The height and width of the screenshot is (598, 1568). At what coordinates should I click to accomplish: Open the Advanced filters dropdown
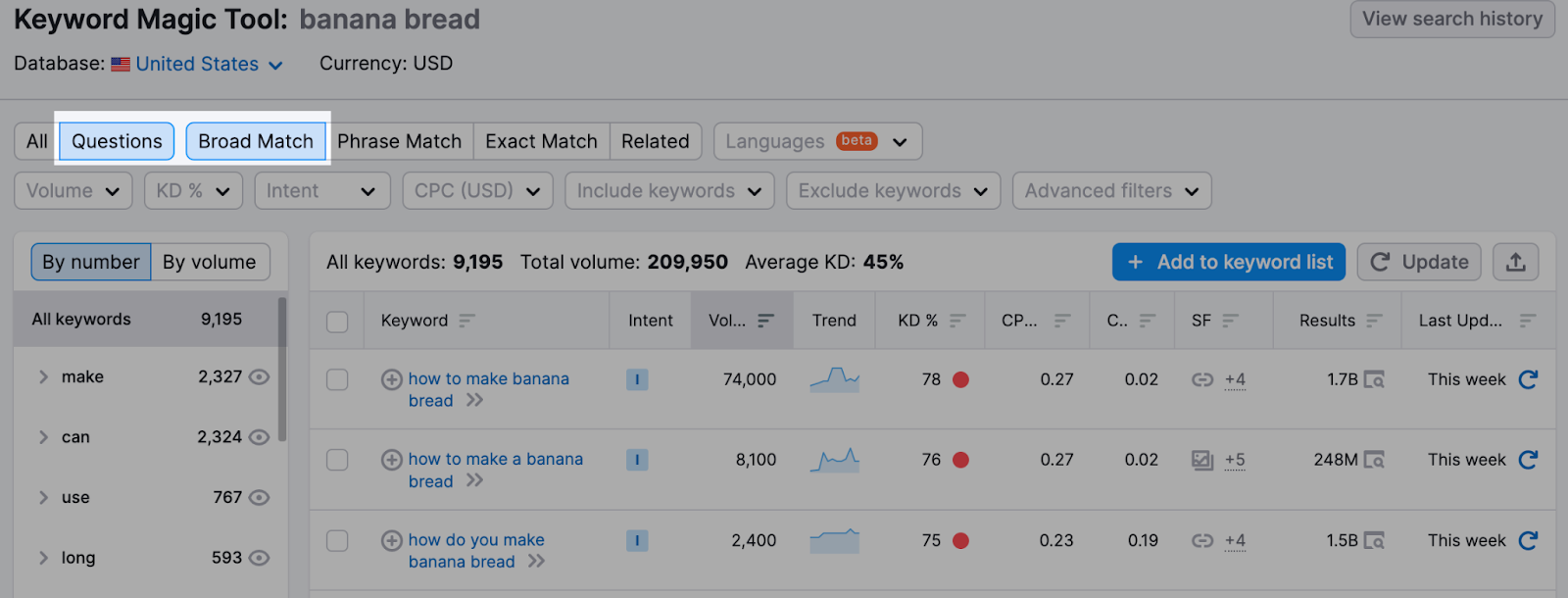(1111, 191)
